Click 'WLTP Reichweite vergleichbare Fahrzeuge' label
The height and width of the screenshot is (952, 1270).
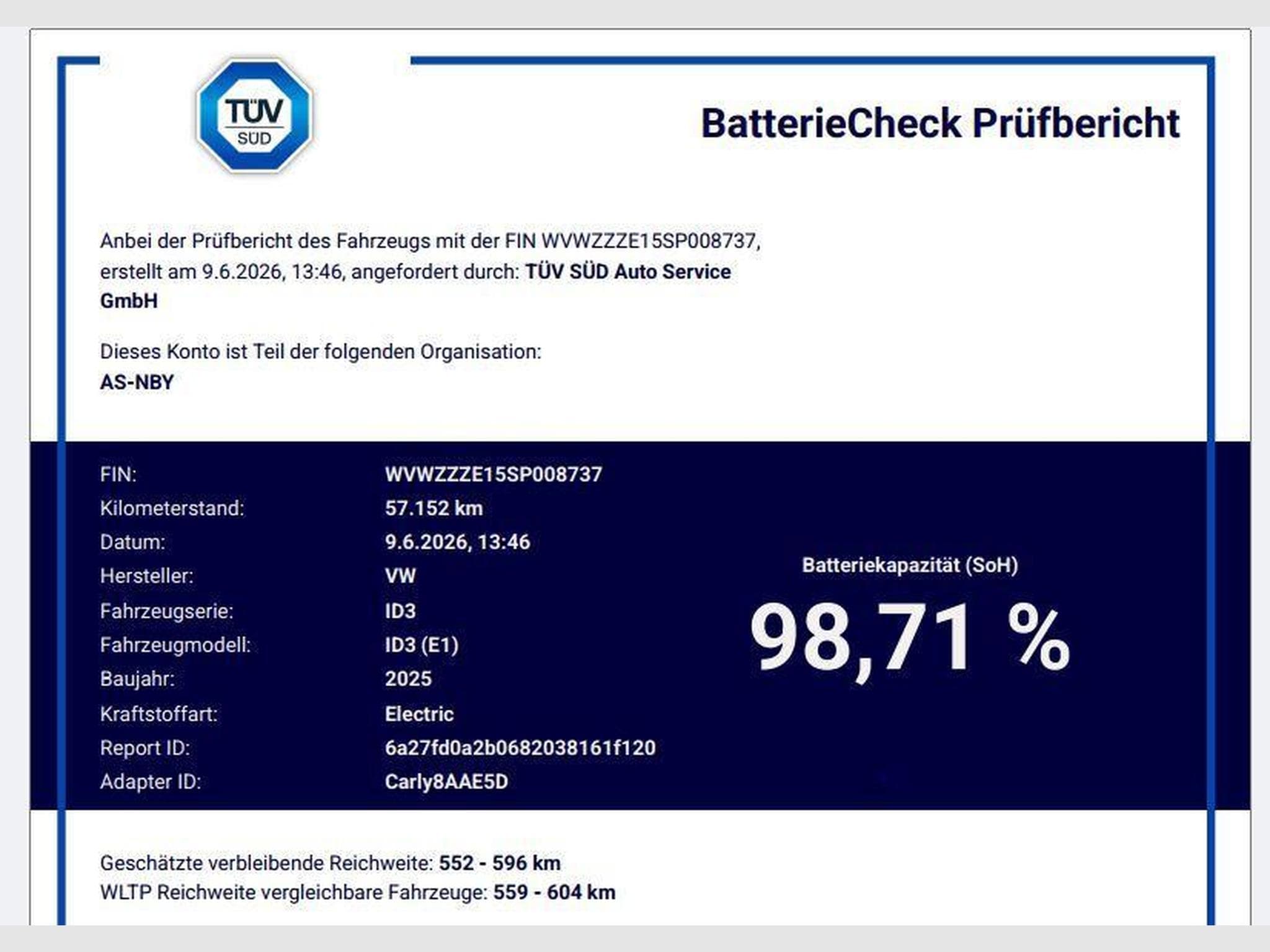(294, 892)
